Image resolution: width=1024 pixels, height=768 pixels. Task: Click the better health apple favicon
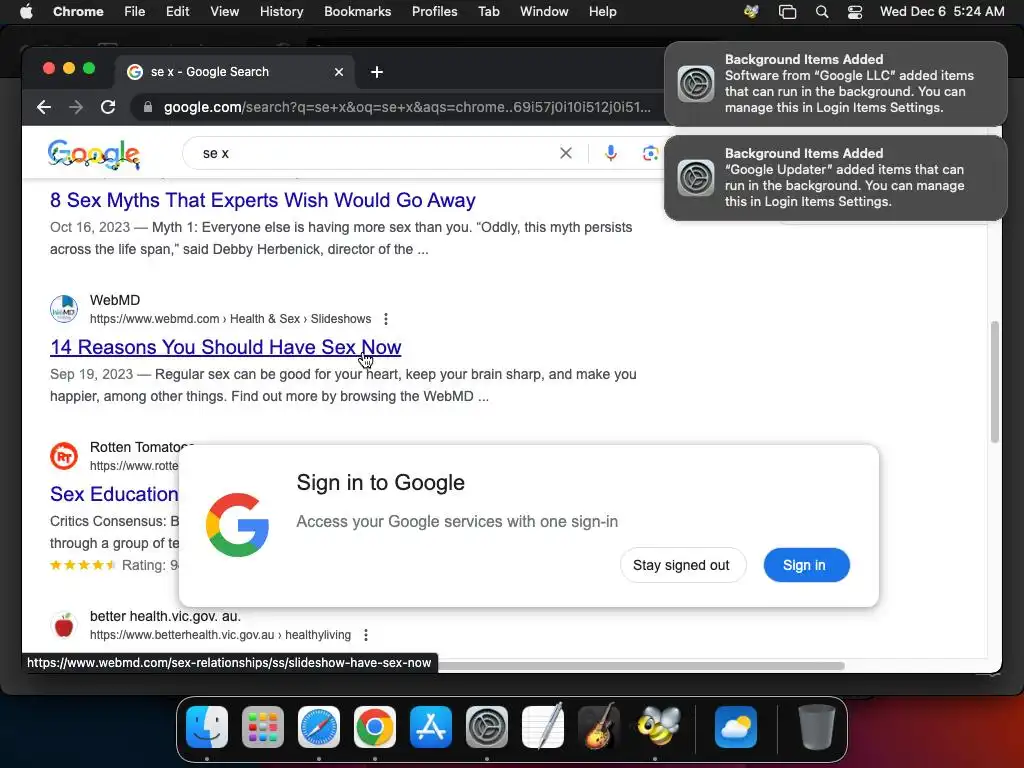coord(64,625)
